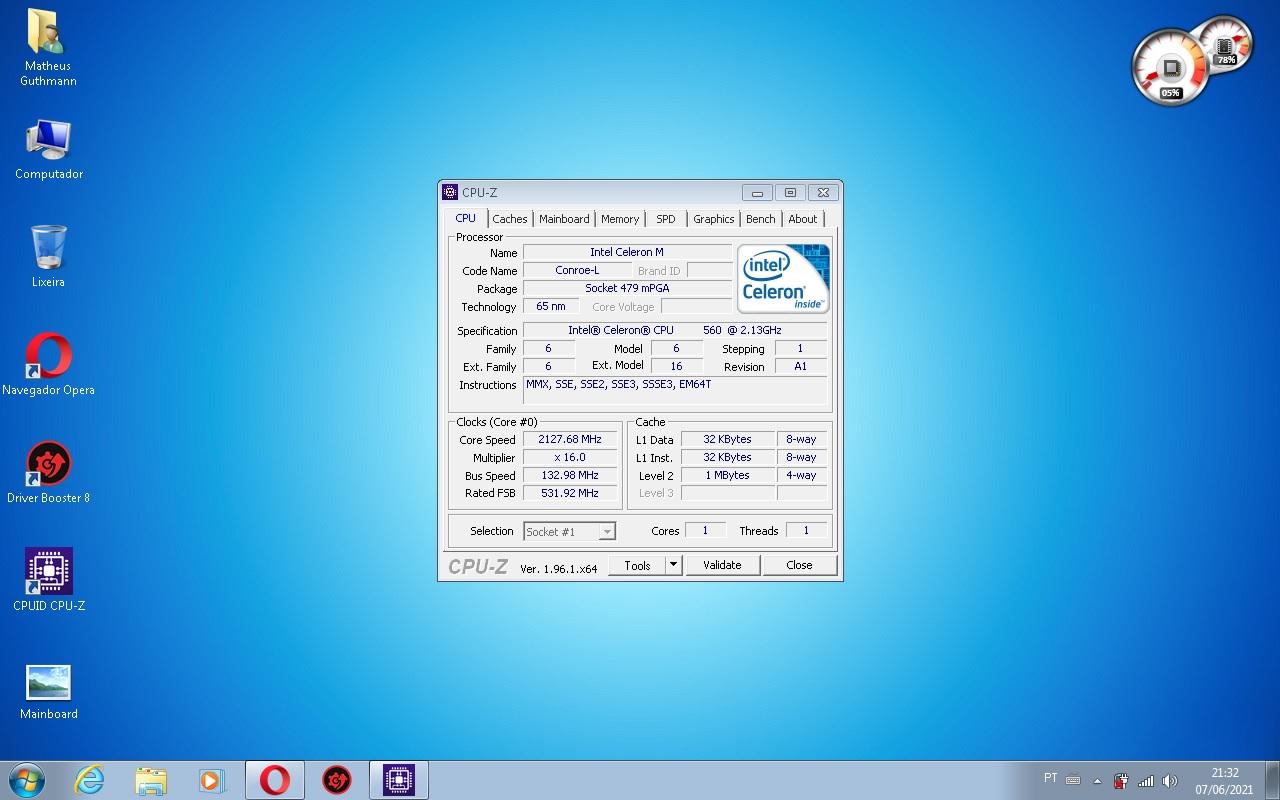Open the Matheus Guthmann user folder icon
Viewport: 1280px width, 800px height.
(x=48, y=47)
